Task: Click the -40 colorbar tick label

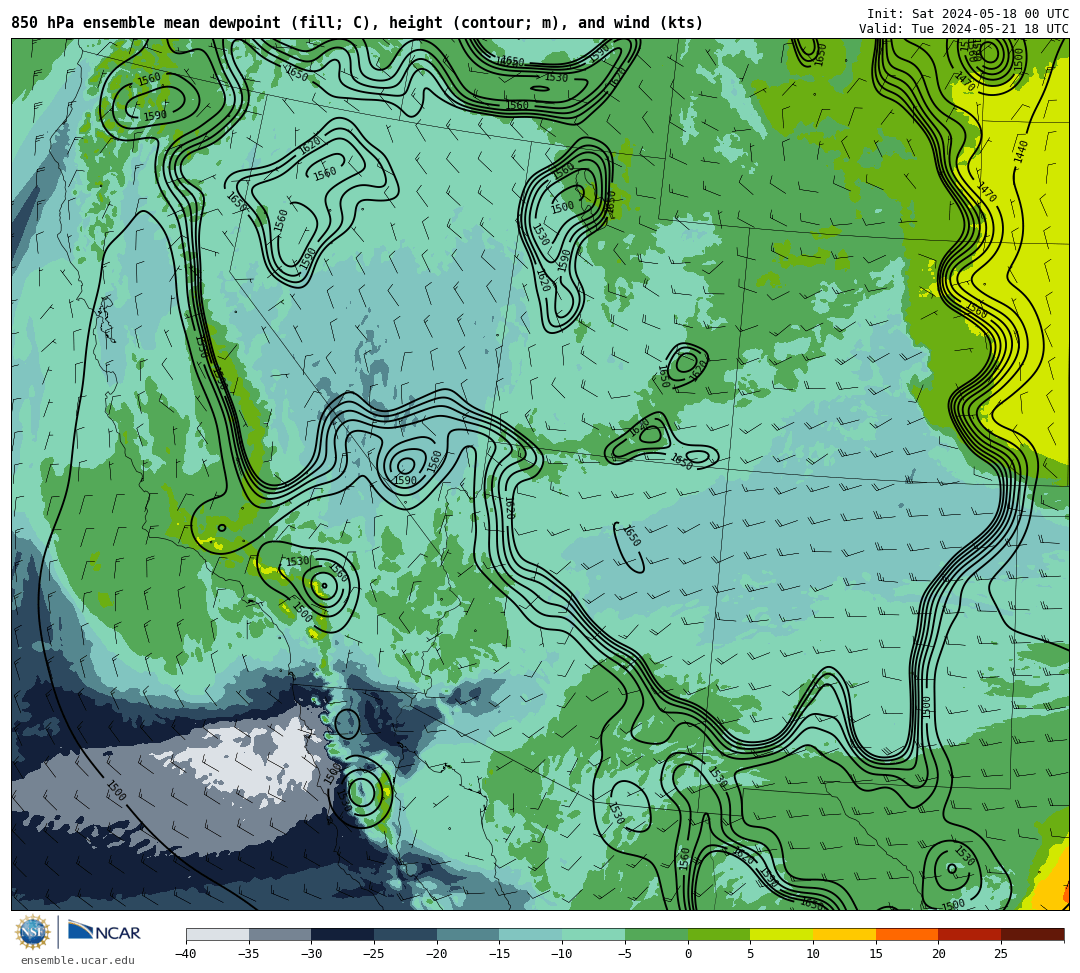Action: 186,954
